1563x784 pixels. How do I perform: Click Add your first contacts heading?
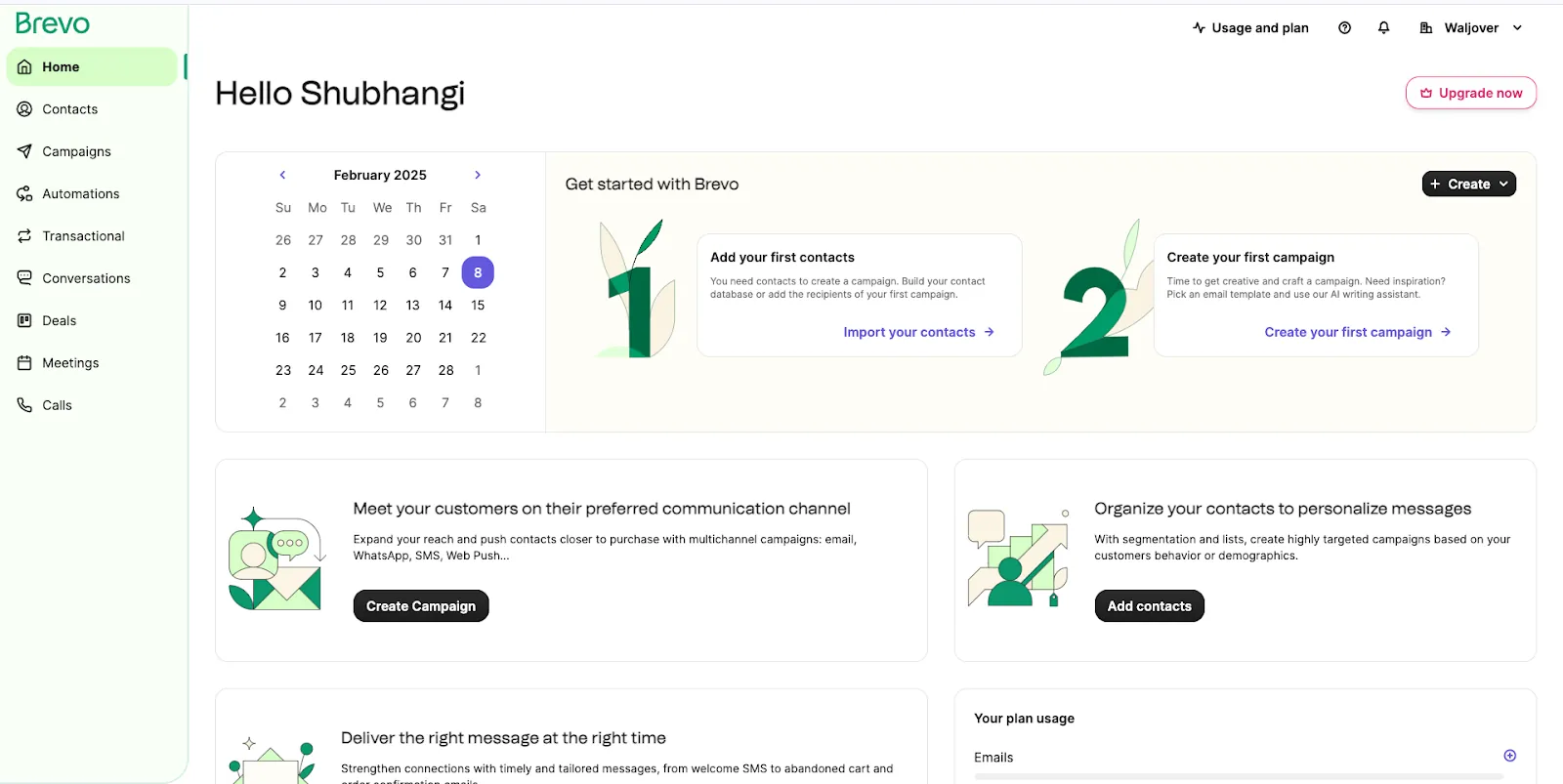tap(782, 257)
